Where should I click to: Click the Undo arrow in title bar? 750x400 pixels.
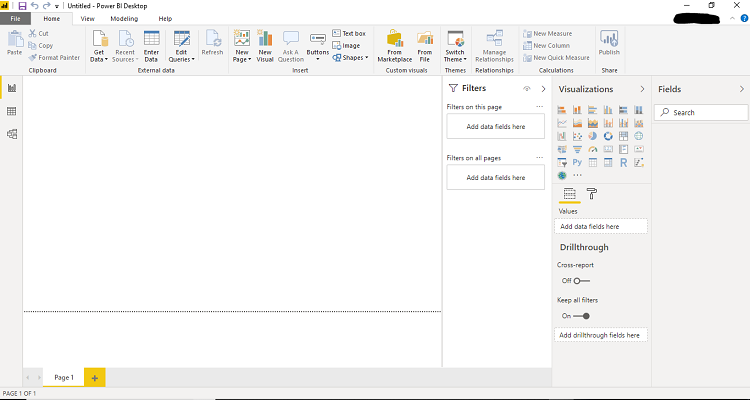[x=34, y=6]
